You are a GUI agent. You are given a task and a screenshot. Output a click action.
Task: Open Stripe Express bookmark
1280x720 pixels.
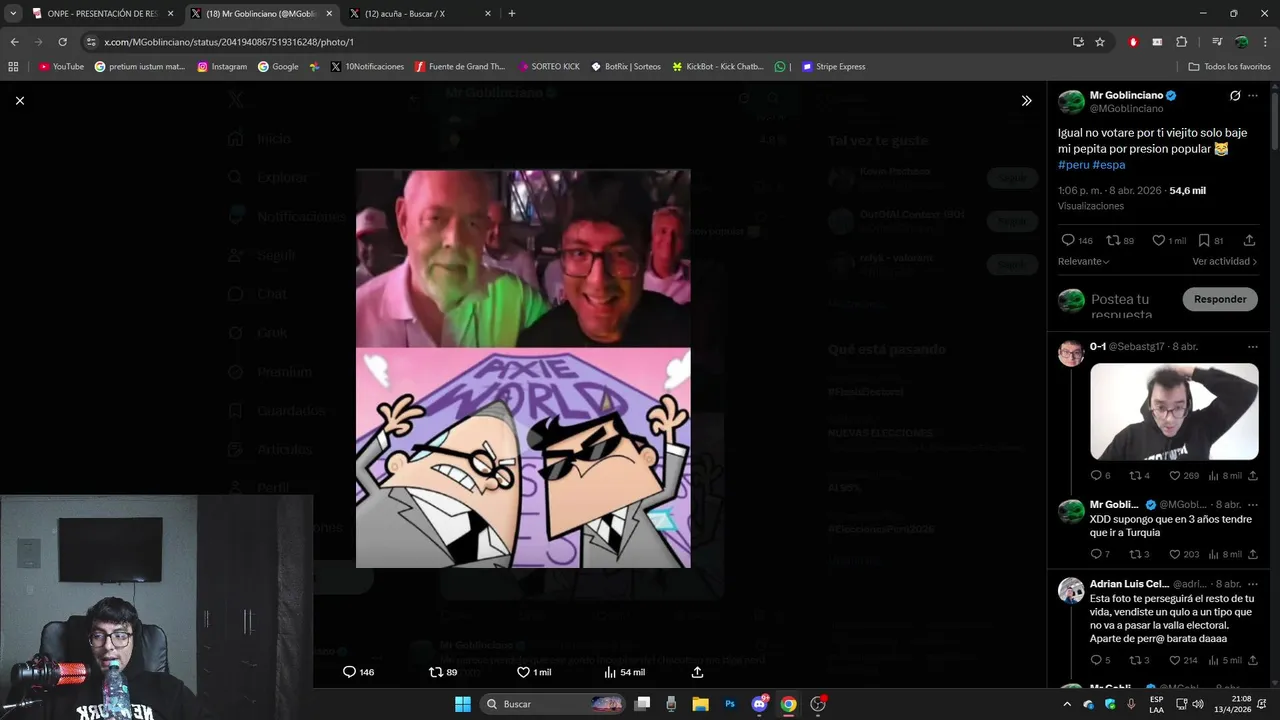coord(833,67)
